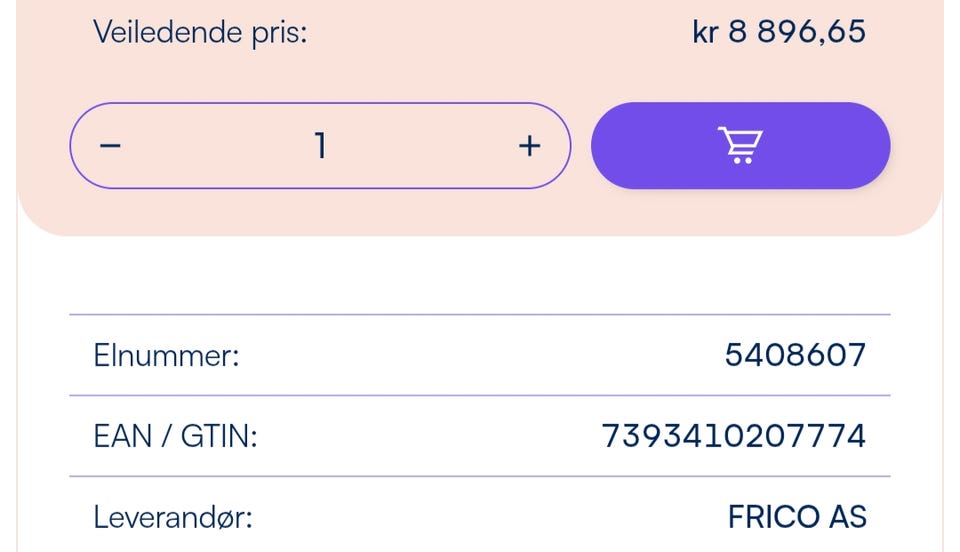Click the "kr" currency prefix in the price
Screen dimensions: 960x552
point(705,32)
